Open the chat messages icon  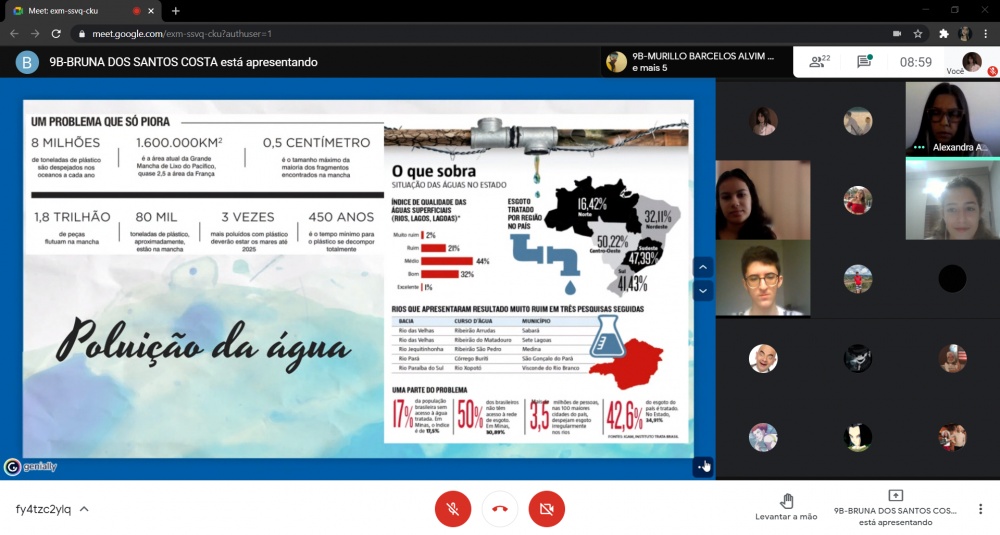[864, 62]
